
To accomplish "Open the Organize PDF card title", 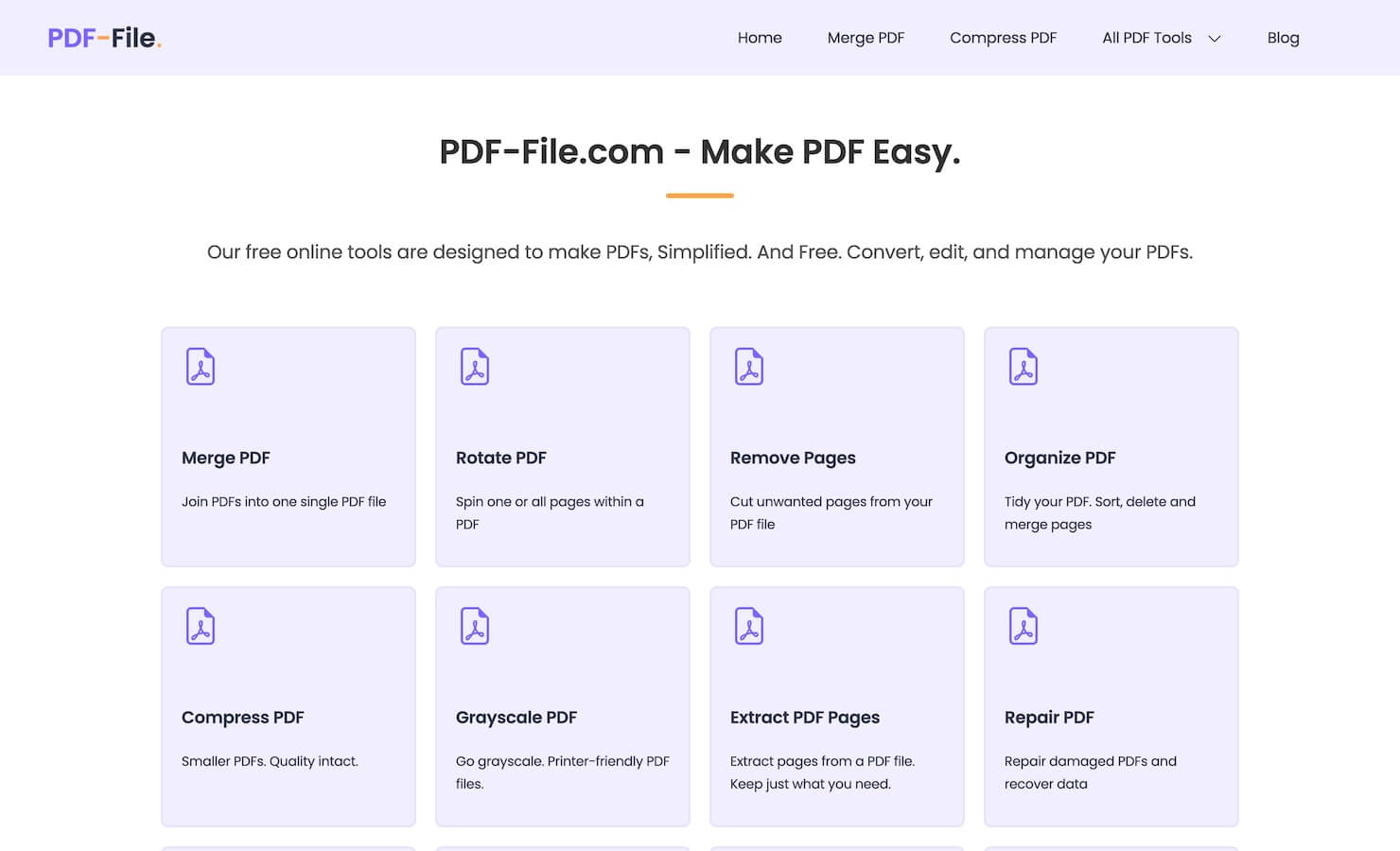I will tap(1060, 458).
